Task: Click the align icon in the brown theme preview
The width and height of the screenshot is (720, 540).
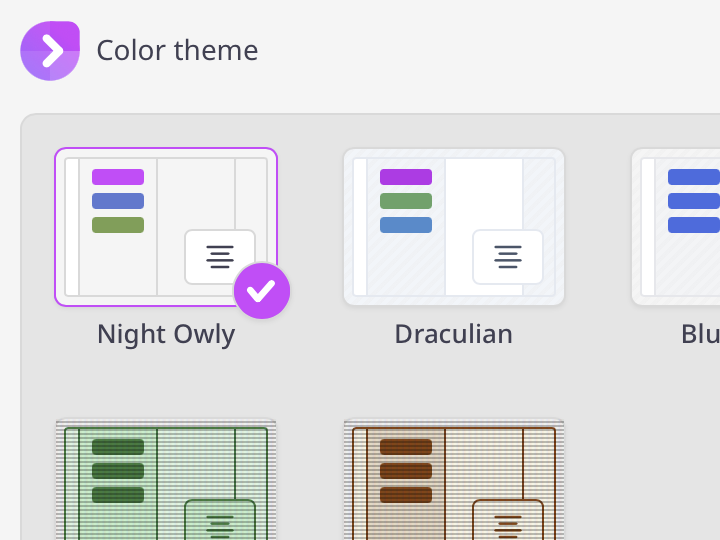Action: click(x=508, y=521)
